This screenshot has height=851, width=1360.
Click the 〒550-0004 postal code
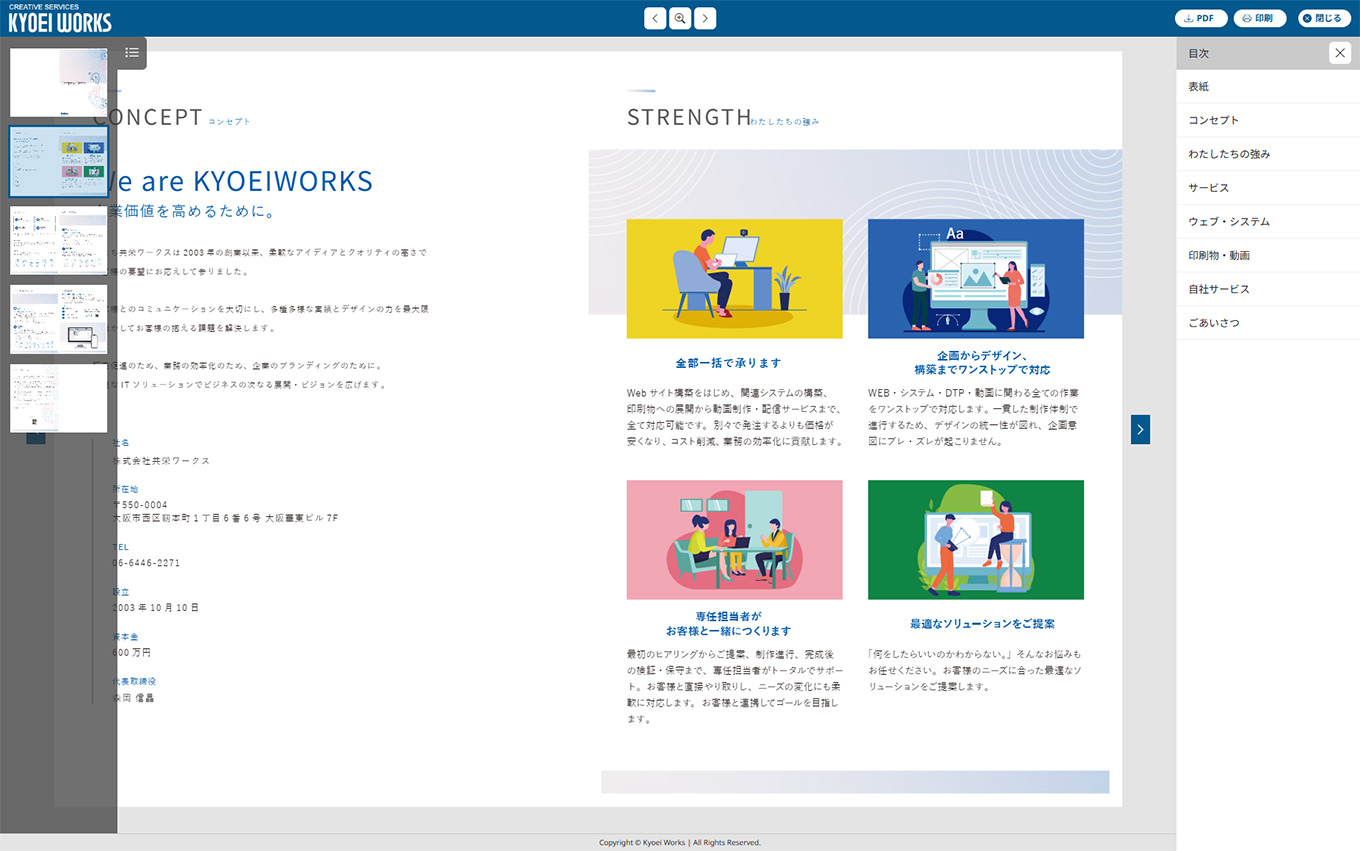140,505
